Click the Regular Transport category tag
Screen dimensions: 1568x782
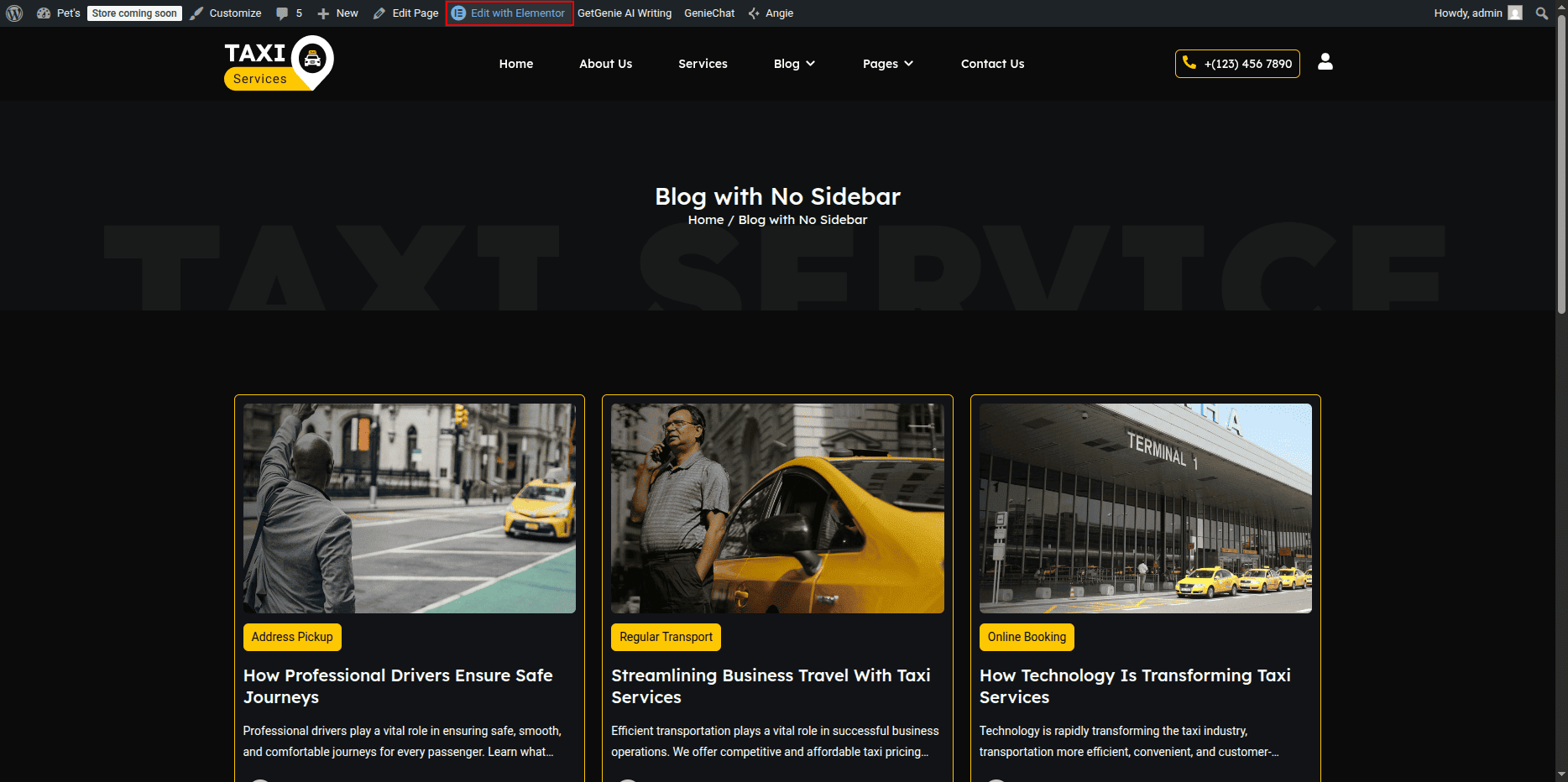(666, 637)
